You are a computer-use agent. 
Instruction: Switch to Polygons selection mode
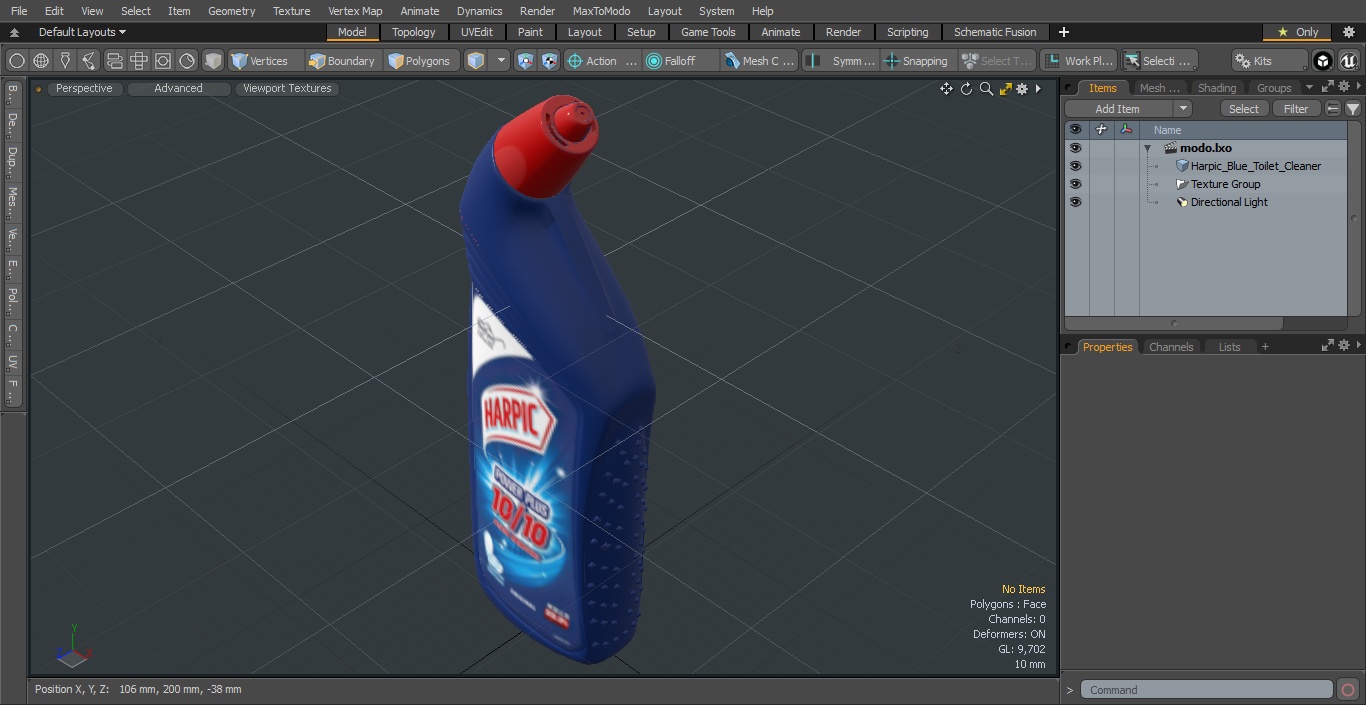coord(420,61)
